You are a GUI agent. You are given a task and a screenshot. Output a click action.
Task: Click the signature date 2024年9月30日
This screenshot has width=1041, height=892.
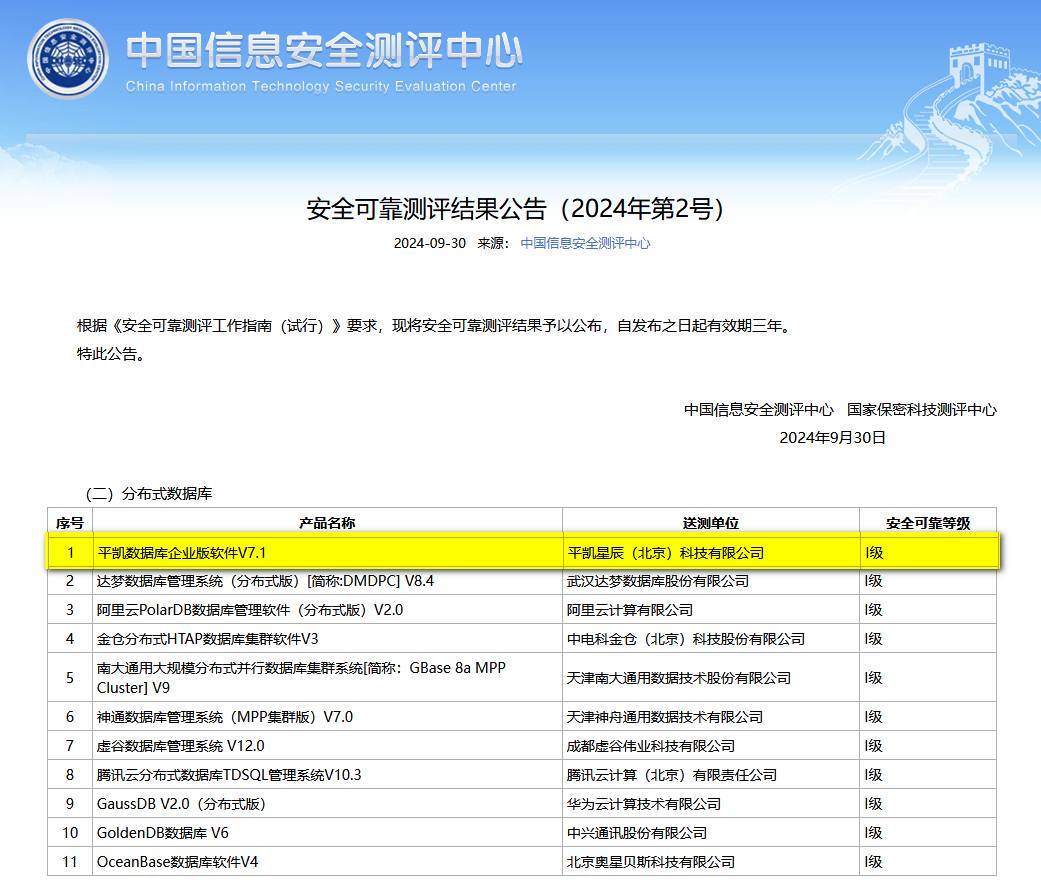(832, 438)
